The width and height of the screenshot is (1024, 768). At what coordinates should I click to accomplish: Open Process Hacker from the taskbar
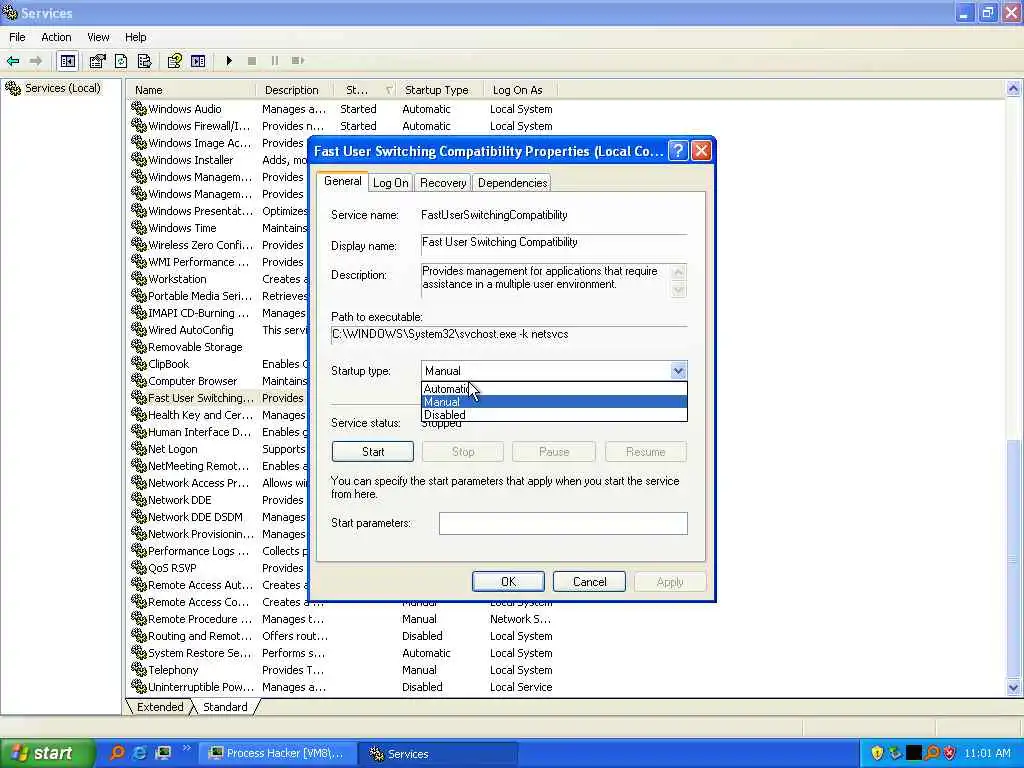[280, 753]
